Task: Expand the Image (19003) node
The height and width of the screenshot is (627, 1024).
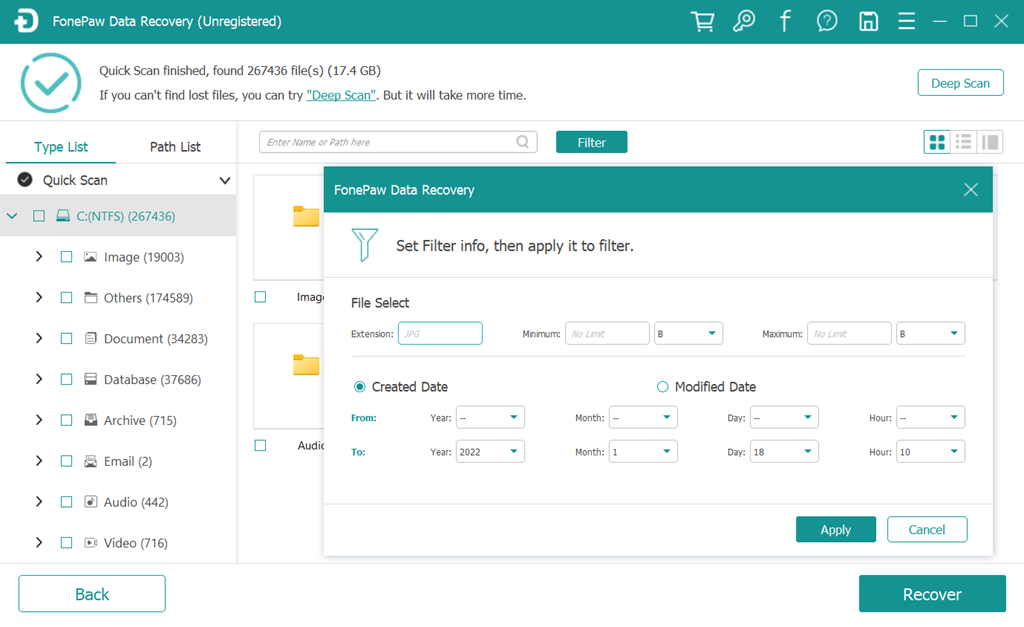Action: (39, 257)
